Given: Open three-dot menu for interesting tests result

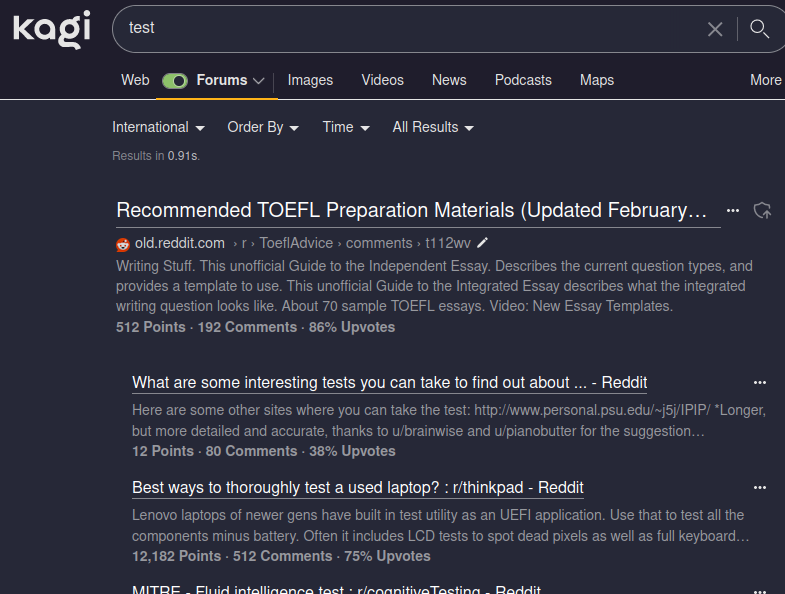Looking at the screenshot, I should (760, 382).
